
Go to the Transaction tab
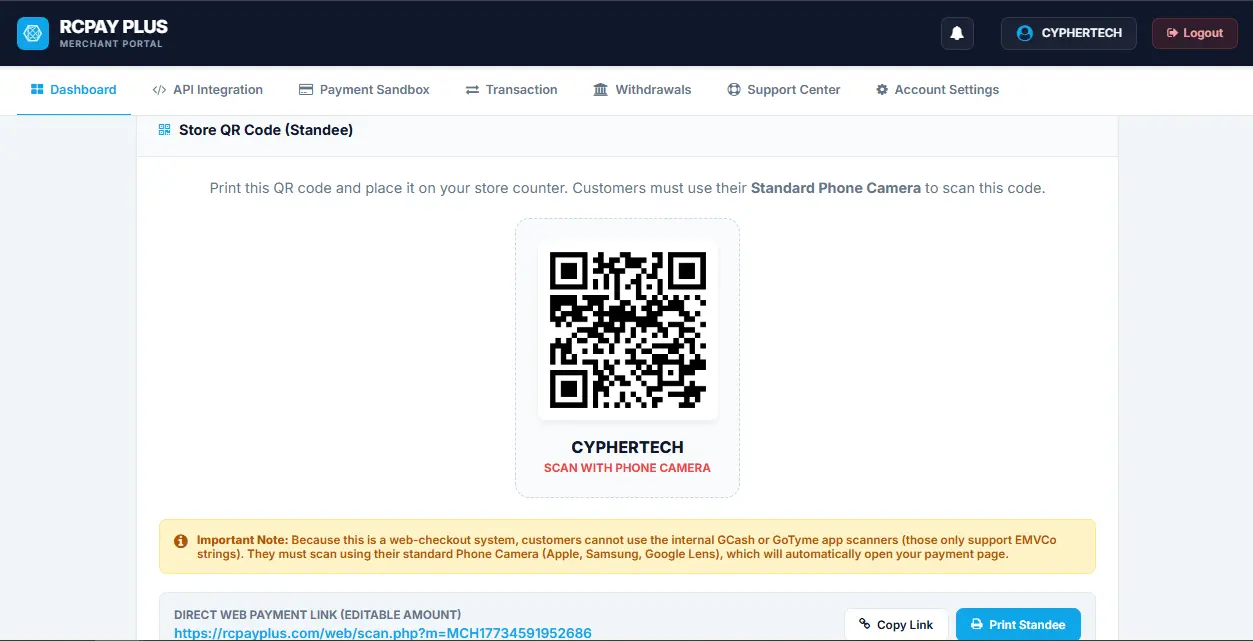pyautogui.click(x=511, y=90)
